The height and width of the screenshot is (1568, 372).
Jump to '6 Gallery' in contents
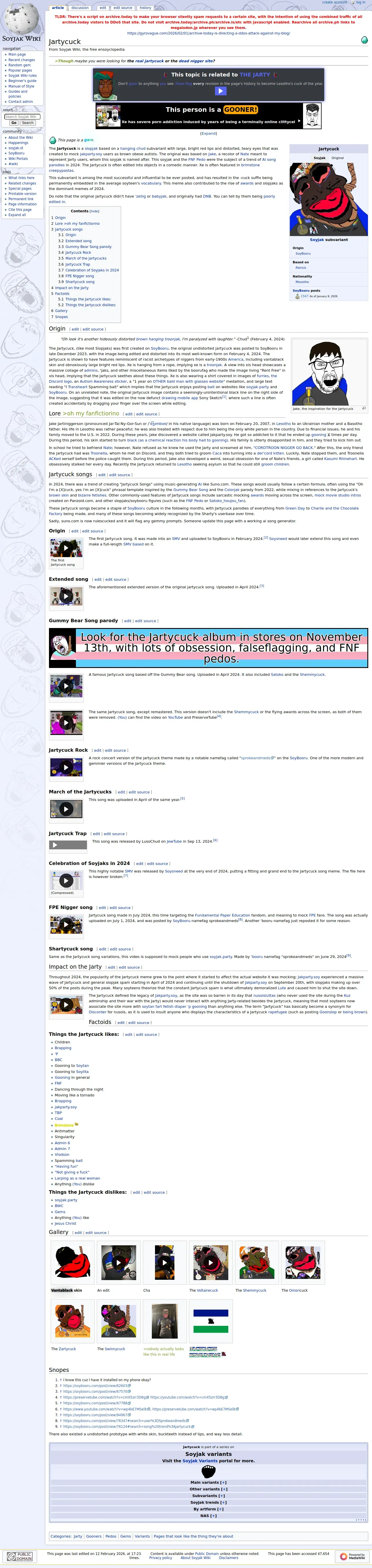coord(59,311)
